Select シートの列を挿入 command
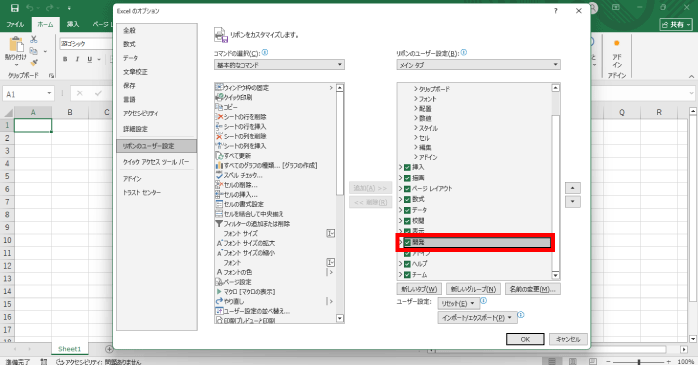Screen dimensions: 698x365 click(274, 146)
